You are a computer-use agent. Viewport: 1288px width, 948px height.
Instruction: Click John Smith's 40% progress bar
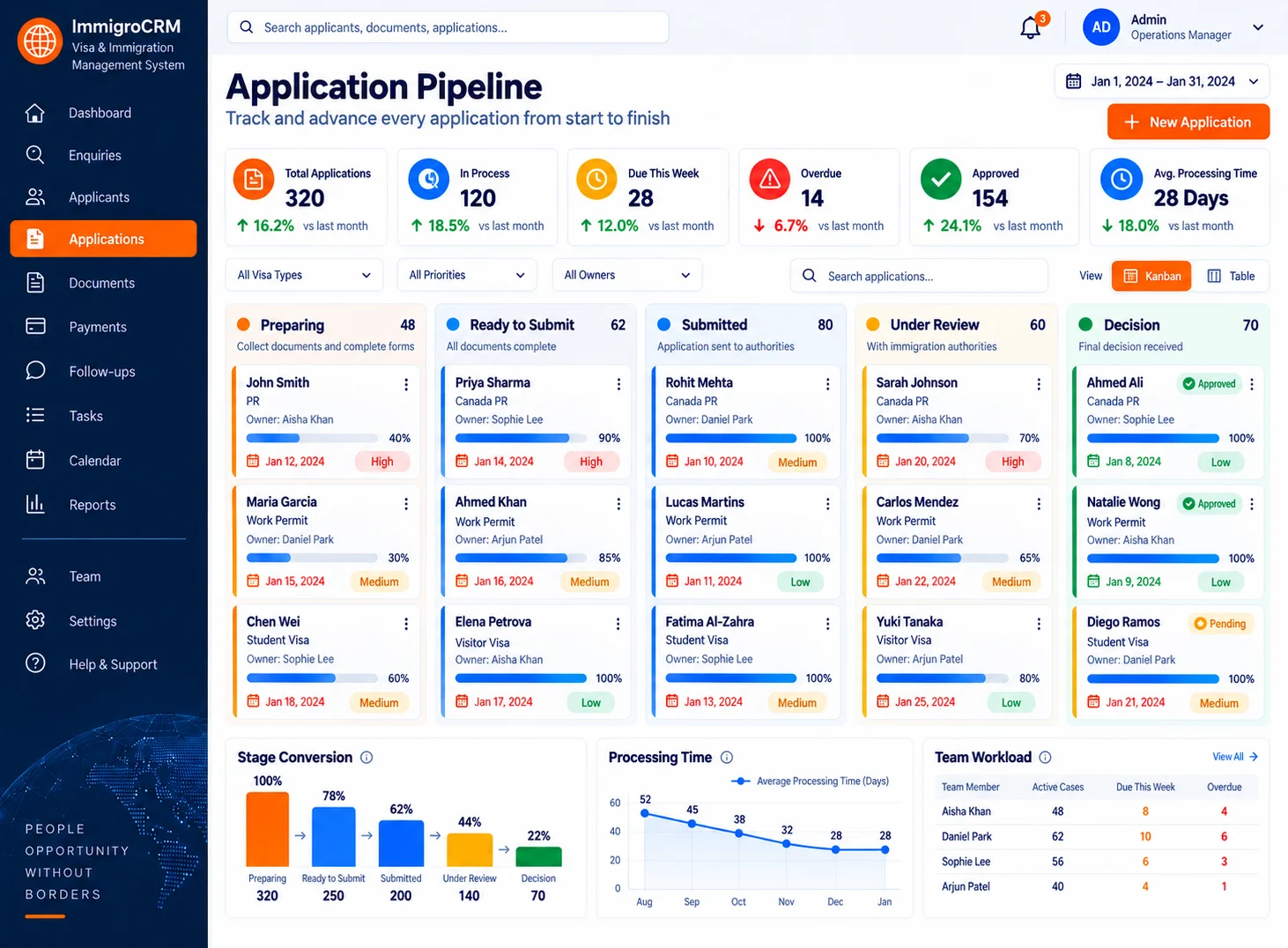312,438
